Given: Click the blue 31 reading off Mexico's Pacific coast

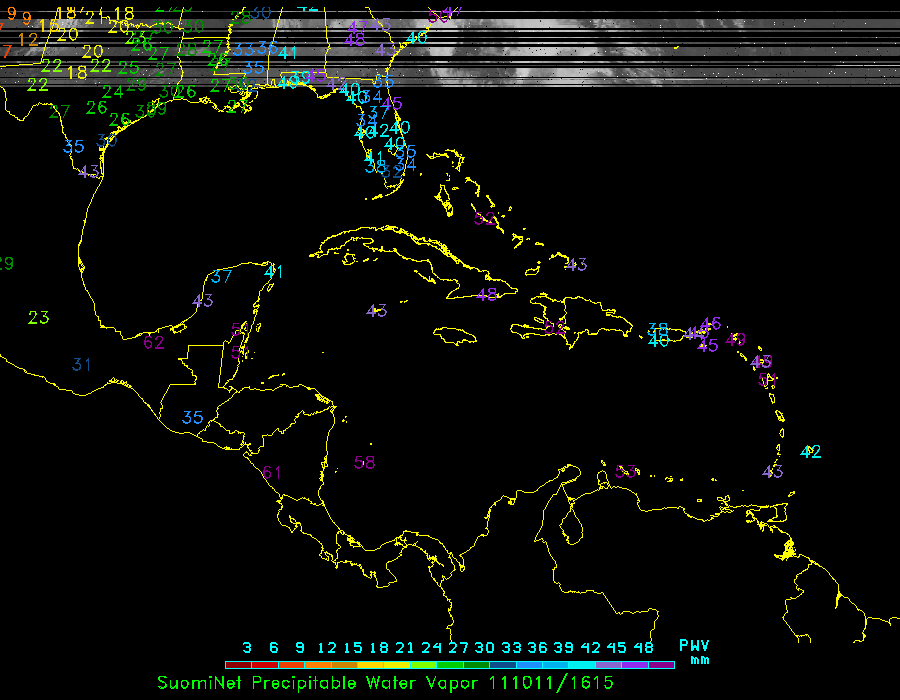Looking at the screenshot, I should [x=82, y=365].
